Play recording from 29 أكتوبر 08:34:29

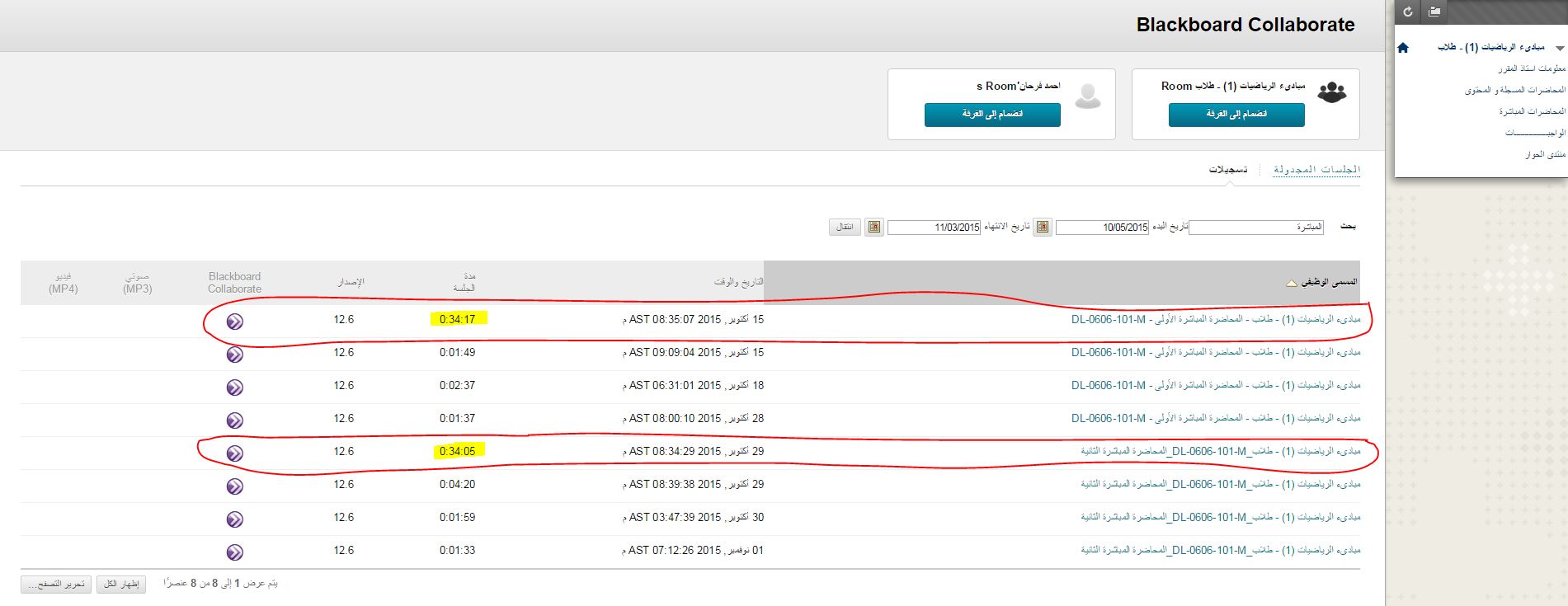[235, 453]
